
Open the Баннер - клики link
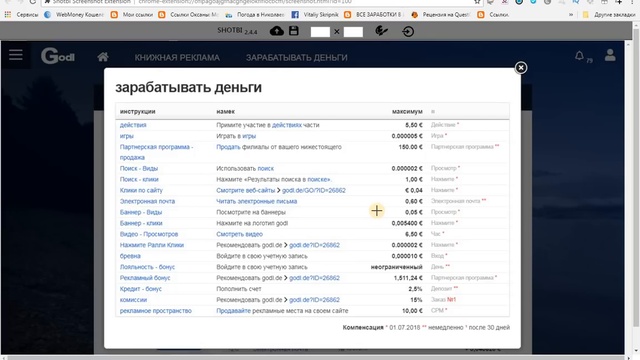[141, 223]
